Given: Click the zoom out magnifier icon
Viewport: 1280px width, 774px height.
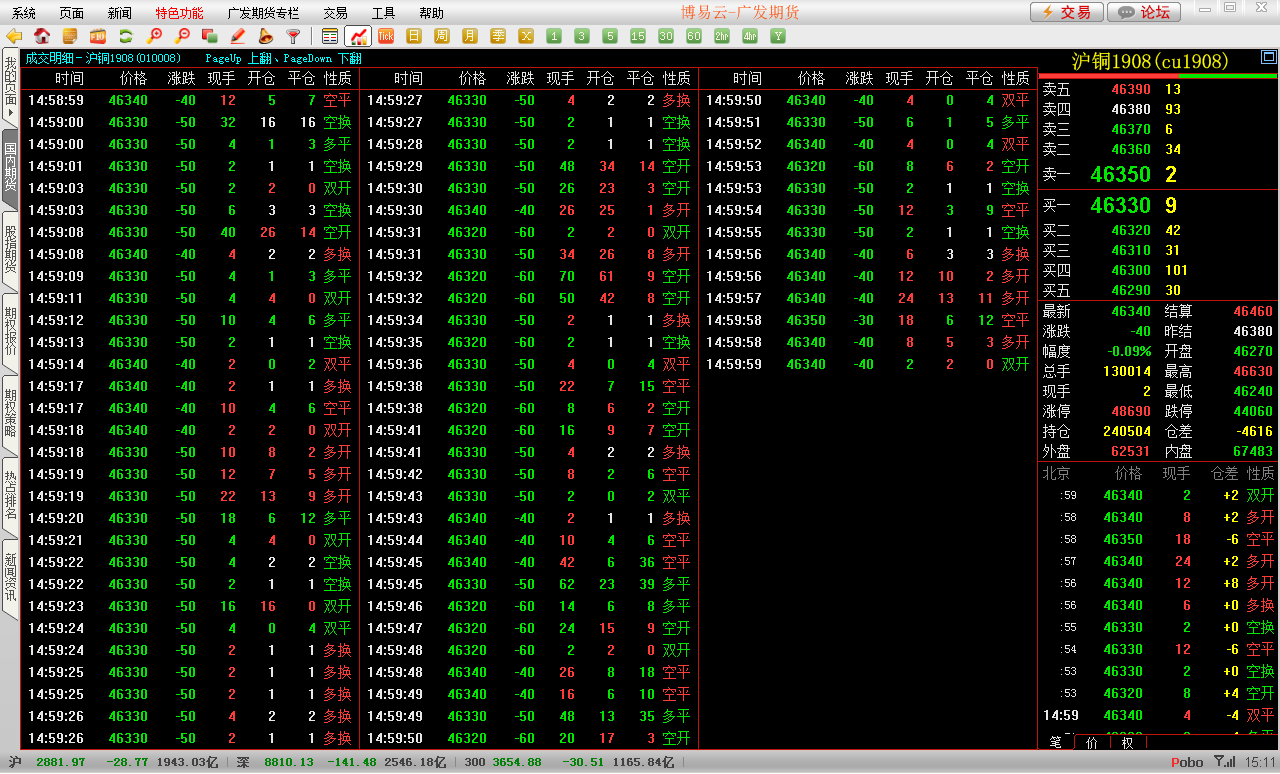Looking at the screenshot, I should [182, 36].
